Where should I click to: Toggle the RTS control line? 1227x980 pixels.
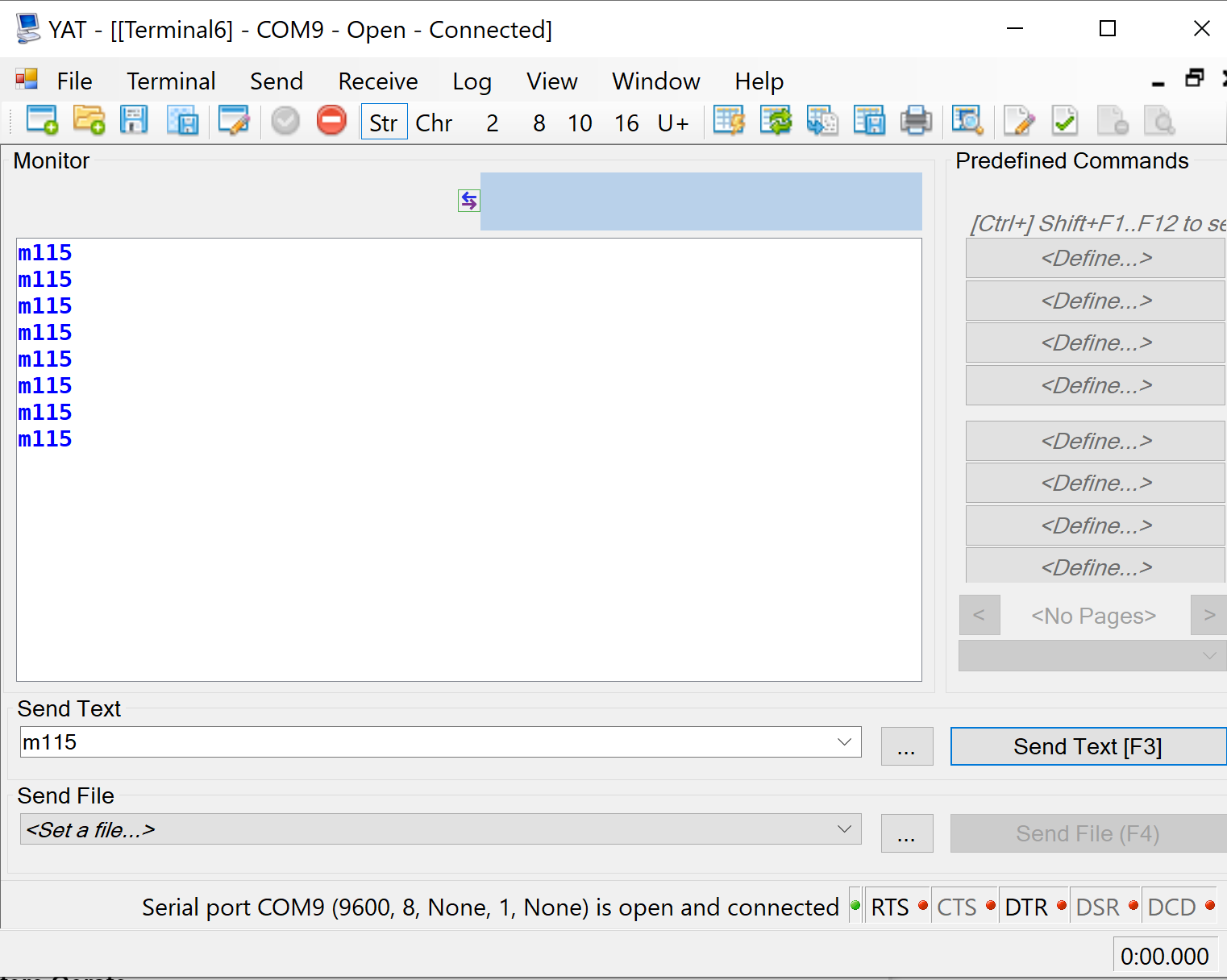point(897,907)
